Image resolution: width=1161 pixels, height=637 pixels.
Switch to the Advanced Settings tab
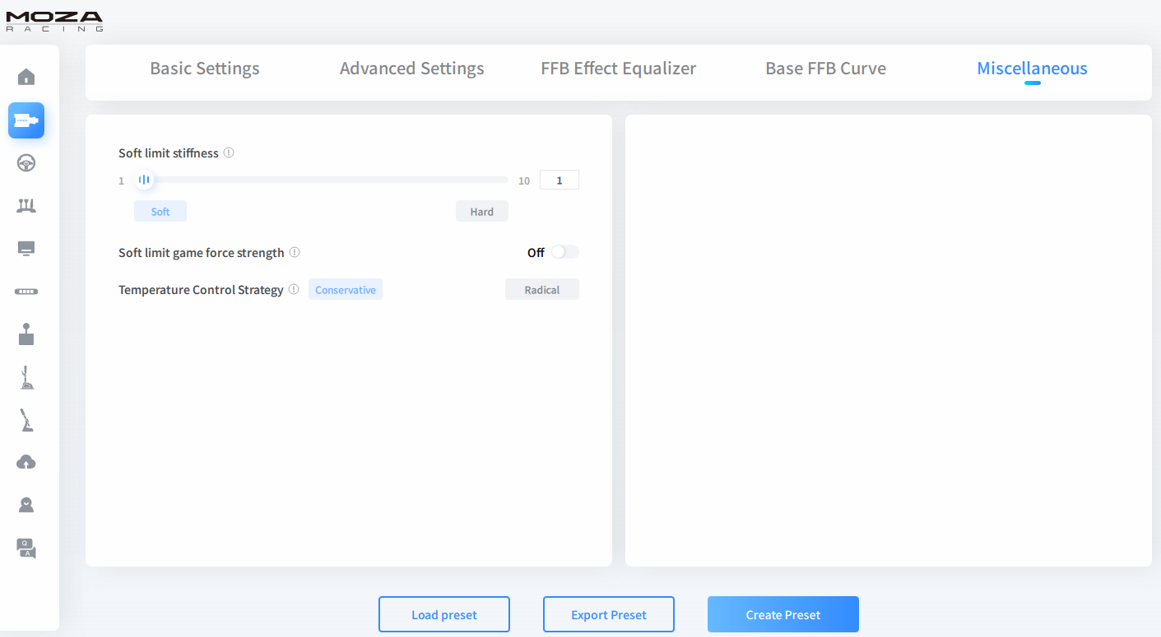point(412,68)
